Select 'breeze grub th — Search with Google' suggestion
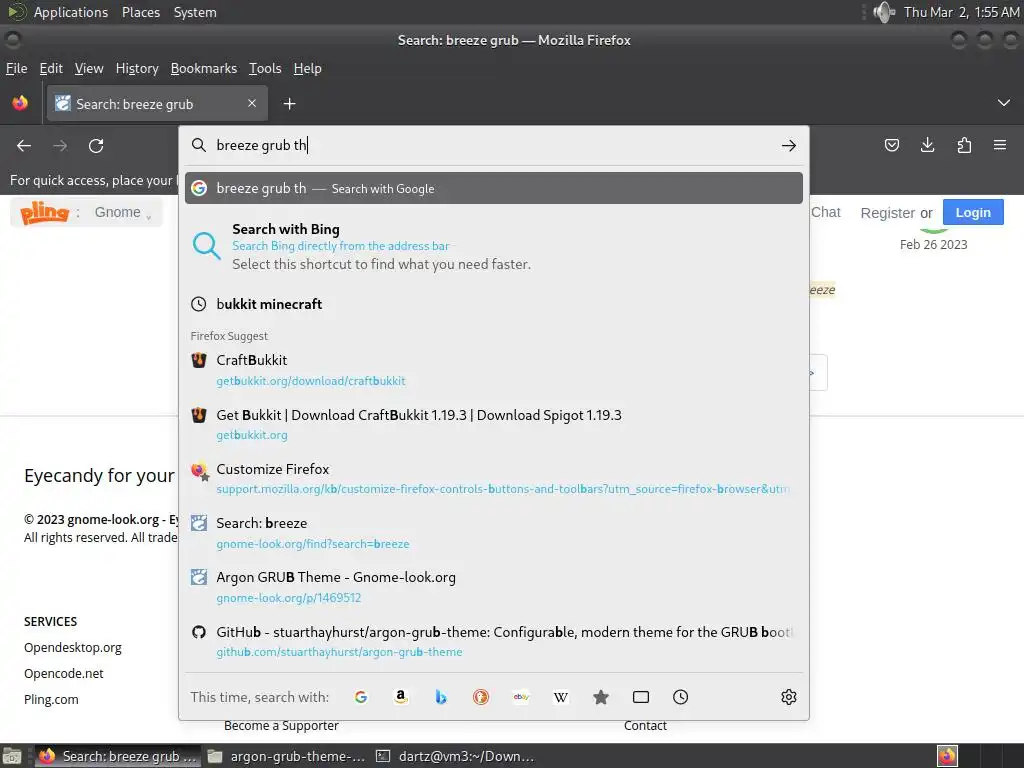The width and height of the screenshot is (1024, 768). [494, 188]
